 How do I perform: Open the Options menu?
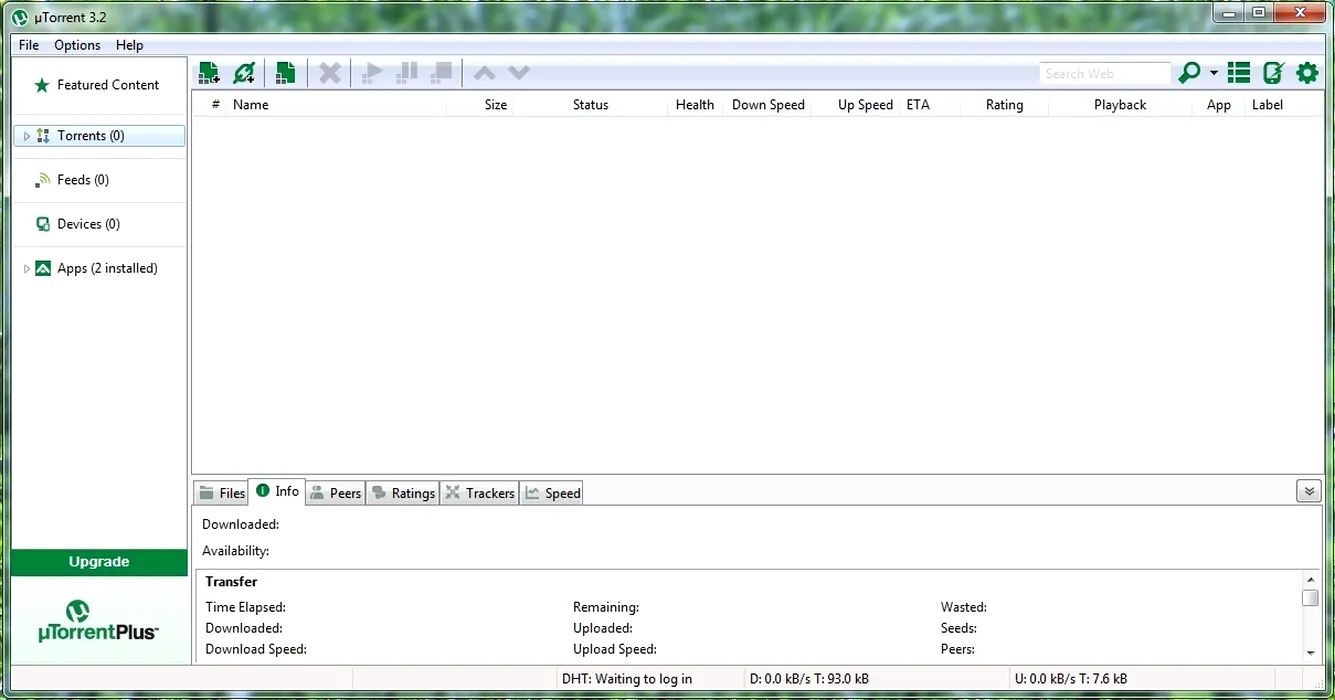pyautogui.click(x=77, y=45)
